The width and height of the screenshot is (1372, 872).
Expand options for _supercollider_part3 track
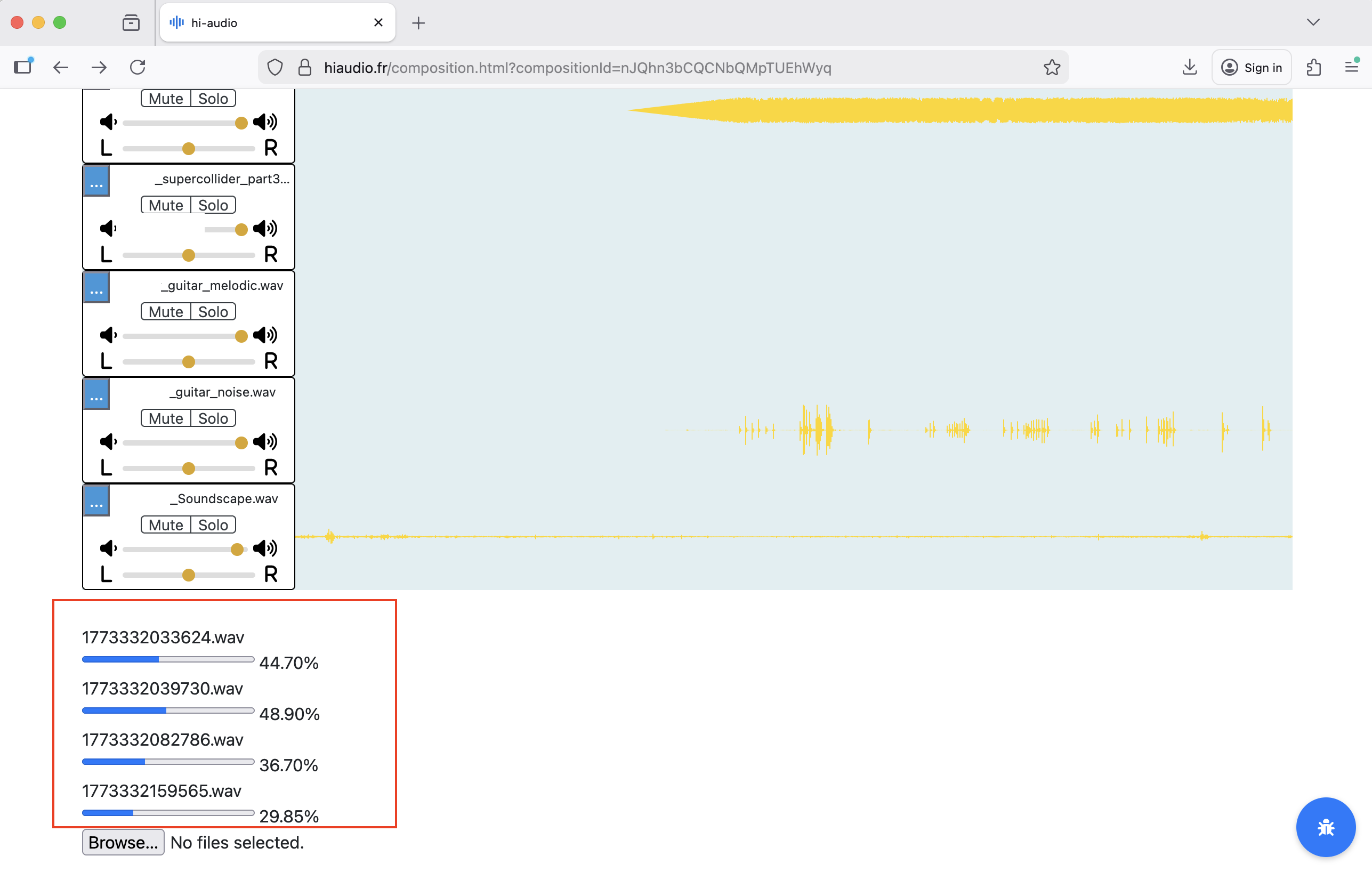pos(96,181)
